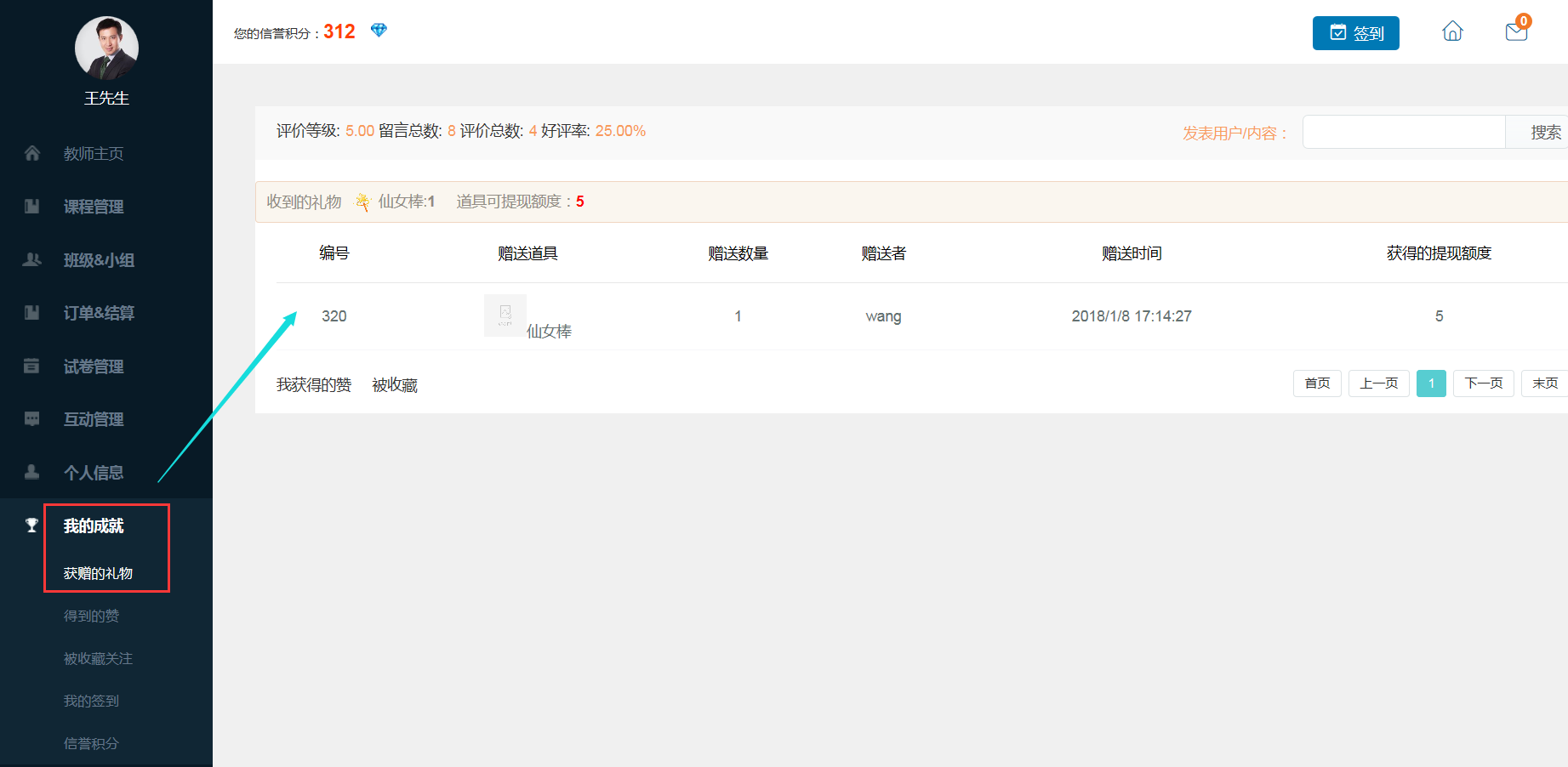Switch to 我获得的赞 tab
Image resolution: width=1568 pixels, height=767 pixels.
[x=314, y=385]
